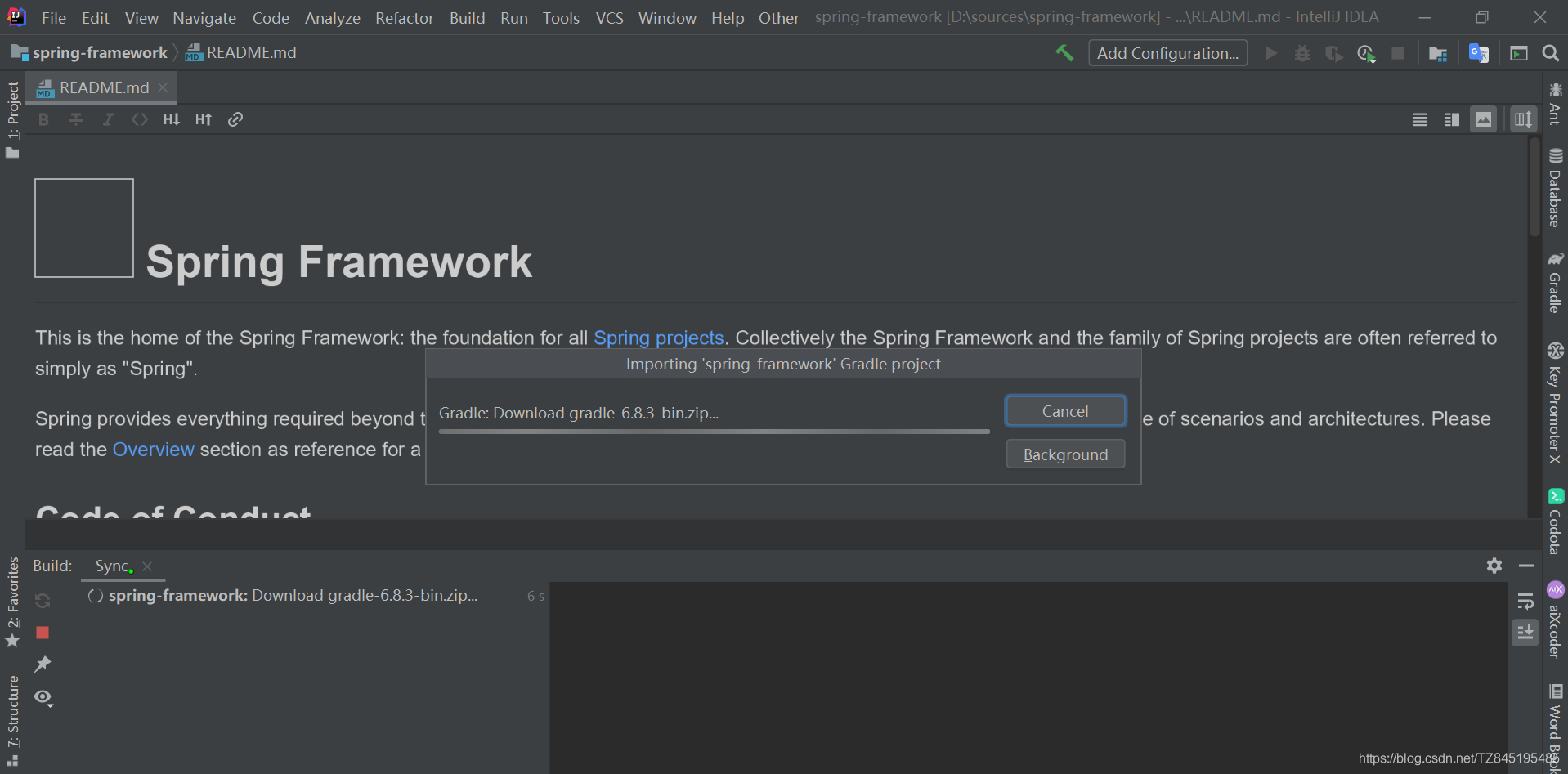Open Search Everywhere magnifier icon

coord(1550,53)
